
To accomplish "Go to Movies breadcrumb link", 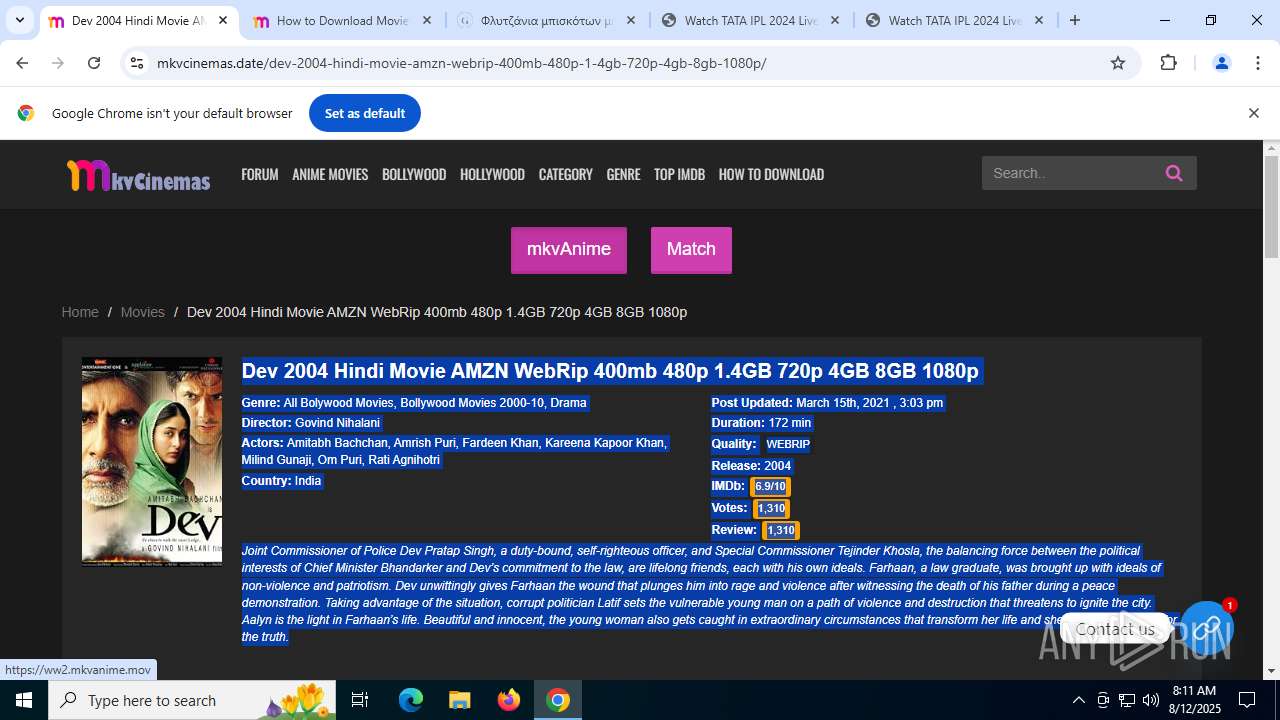I will (x=142, y=312).
